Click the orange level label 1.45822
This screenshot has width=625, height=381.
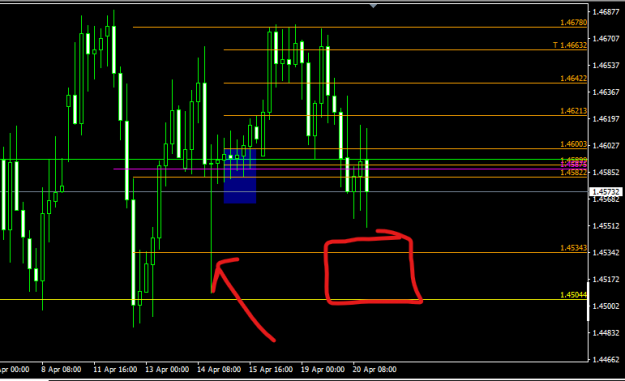(x=573, y=172)
